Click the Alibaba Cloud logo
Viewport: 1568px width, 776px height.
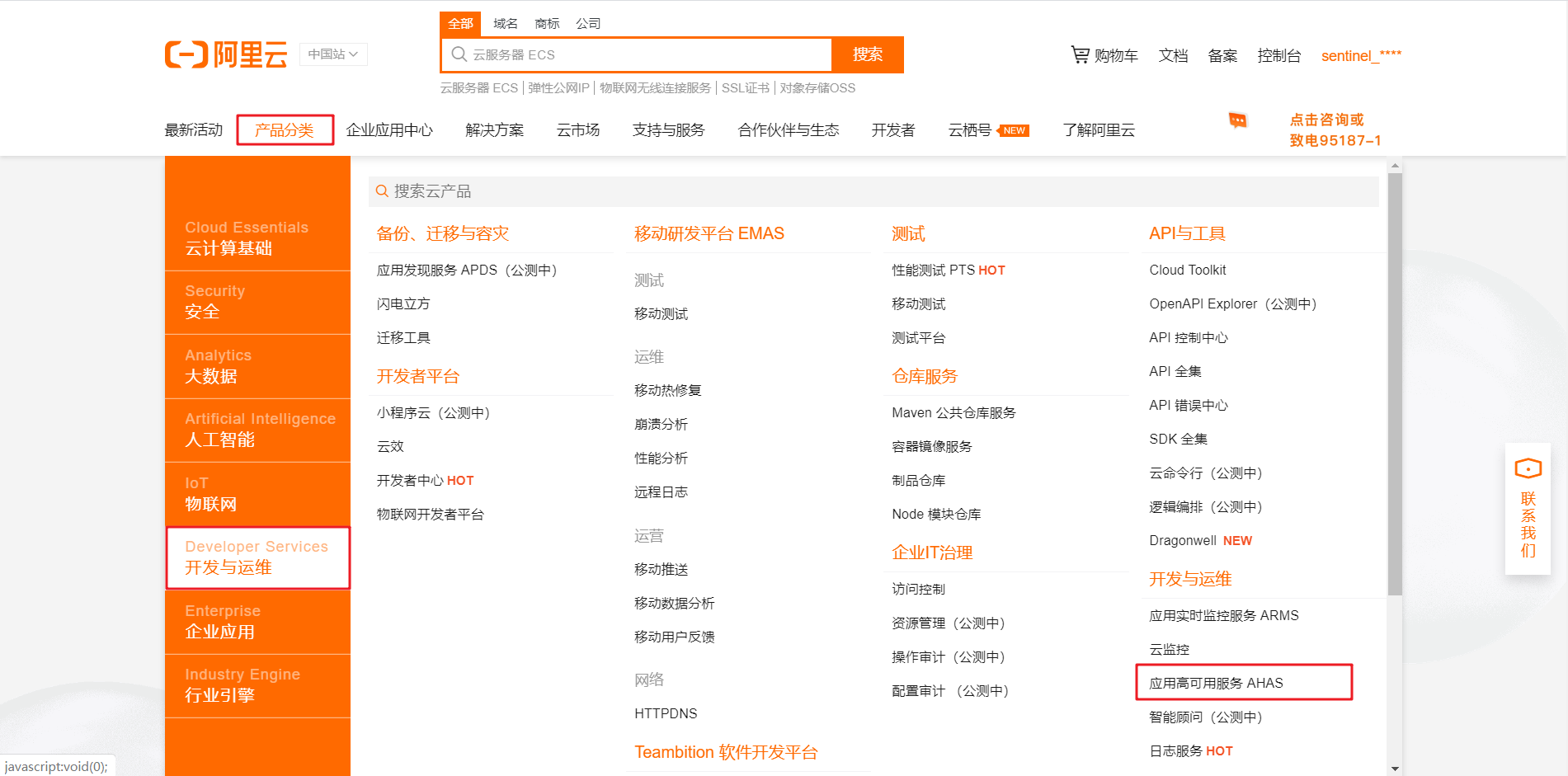point(226,54)
